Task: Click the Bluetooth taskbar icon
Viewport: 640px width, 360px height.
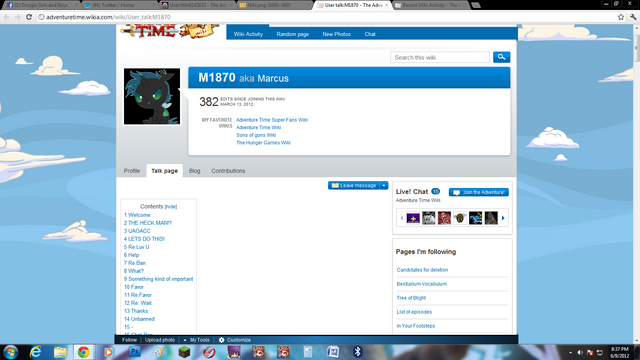Action: (x=358, y=351)
